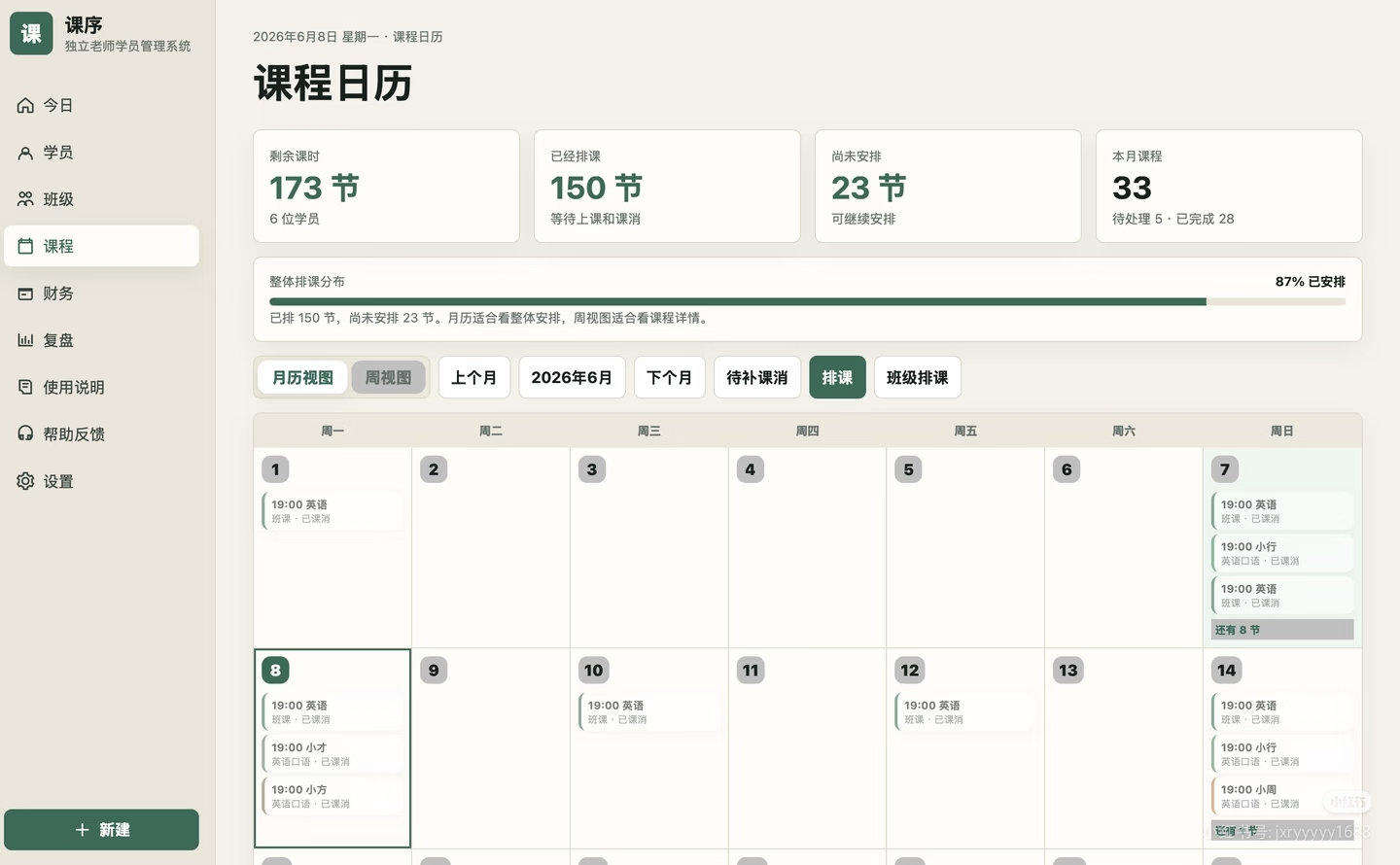Open the 19:00 小行 event on day 7
Viewport: 1400px width, 865px height.
click(1282, 553)
